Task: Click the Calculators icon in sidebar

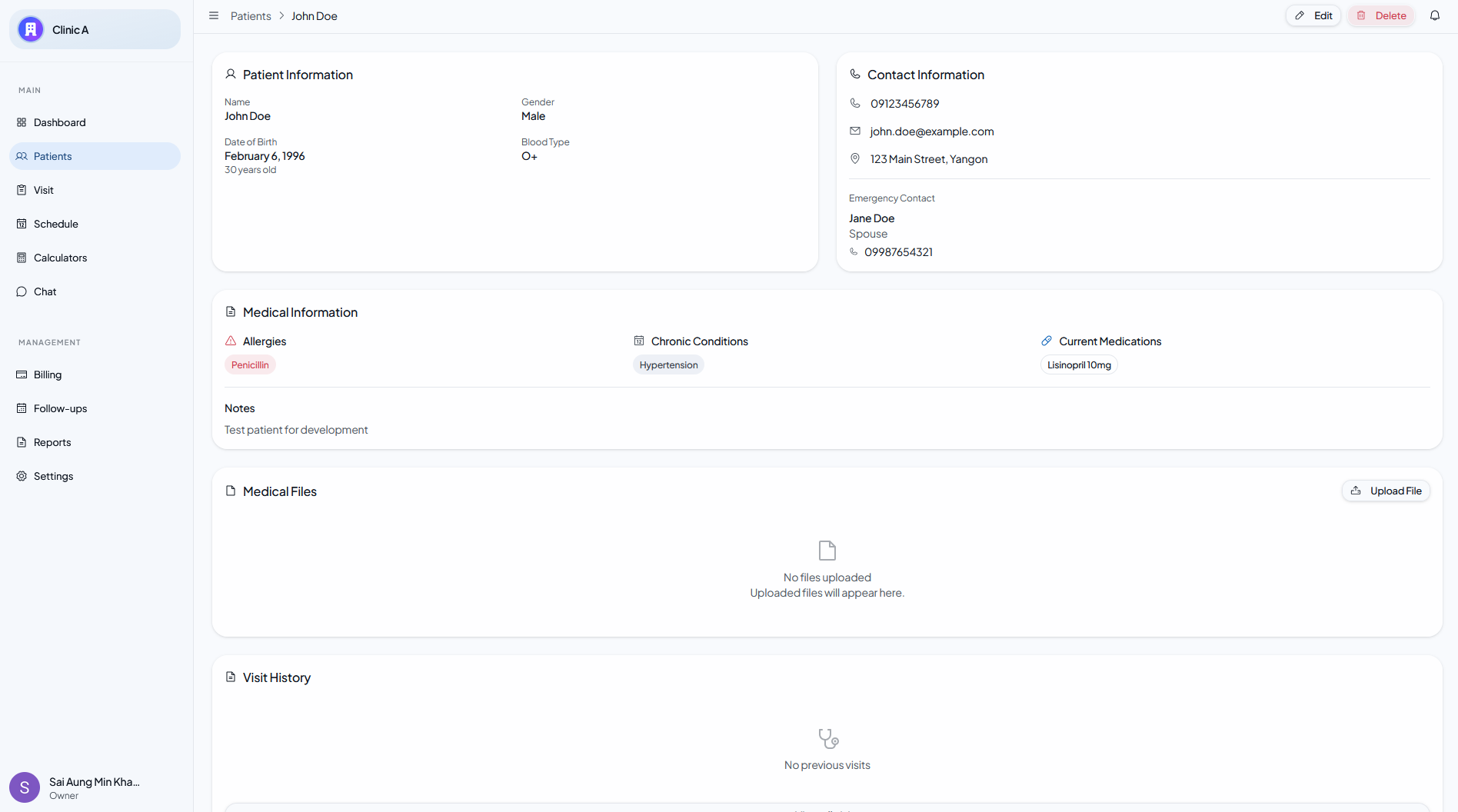Action: 22,258
